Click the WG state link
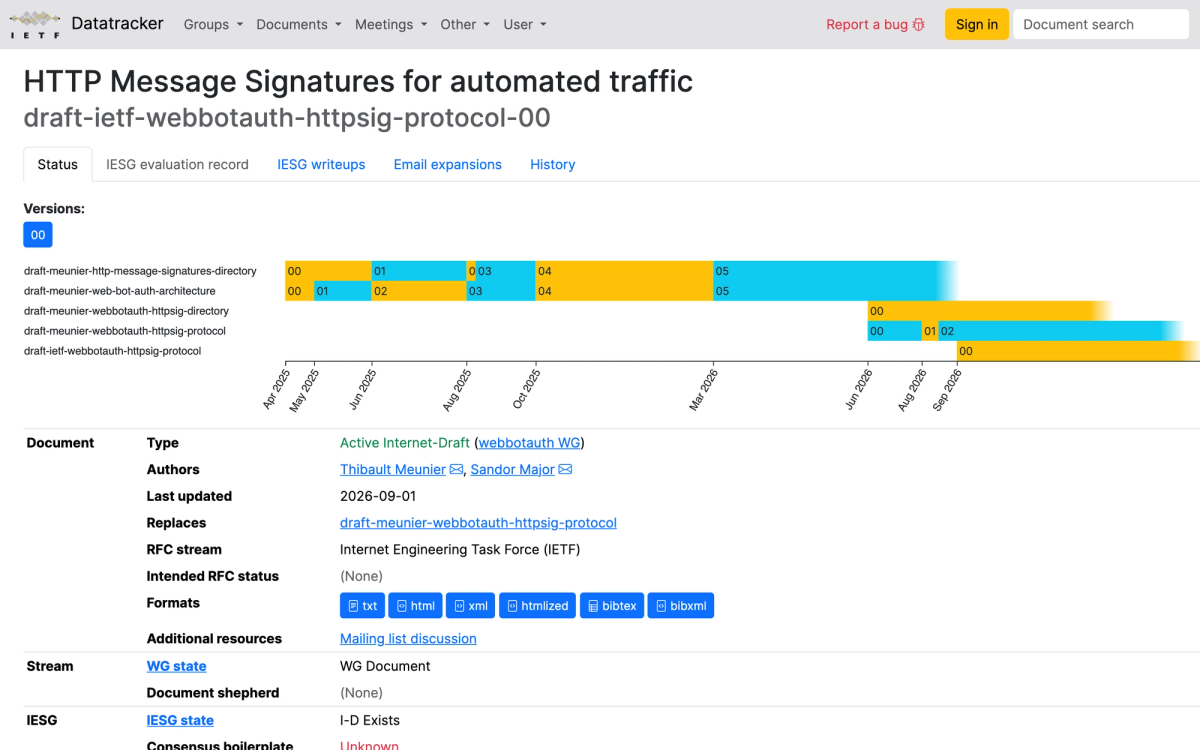The width and height of the screenshot is (1200, 750). point(177,666)
